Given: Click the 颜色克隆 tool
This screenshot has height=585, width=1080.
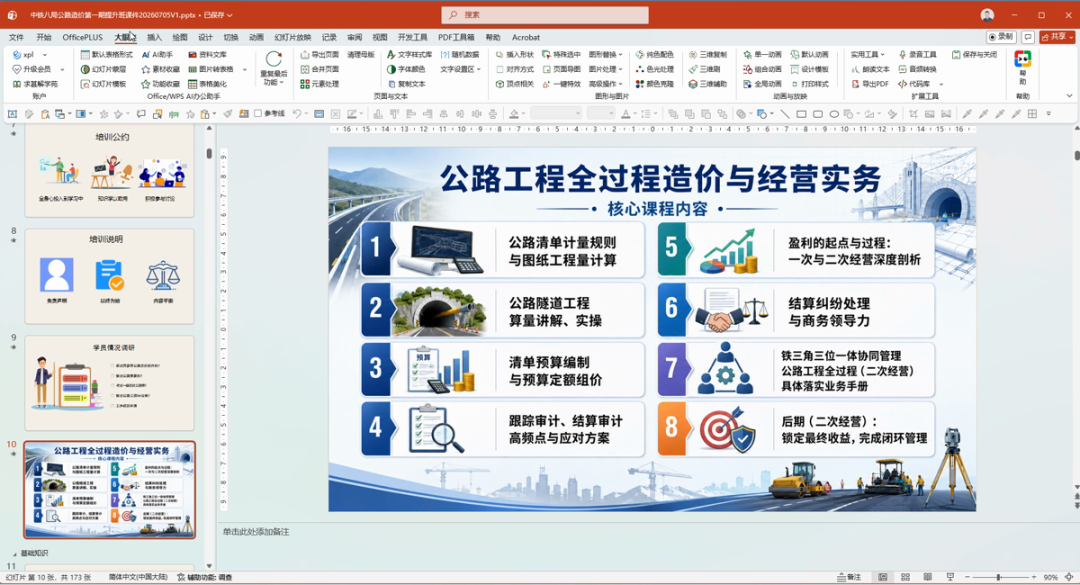Looking at the screenshot, I should tap(654, 84).
